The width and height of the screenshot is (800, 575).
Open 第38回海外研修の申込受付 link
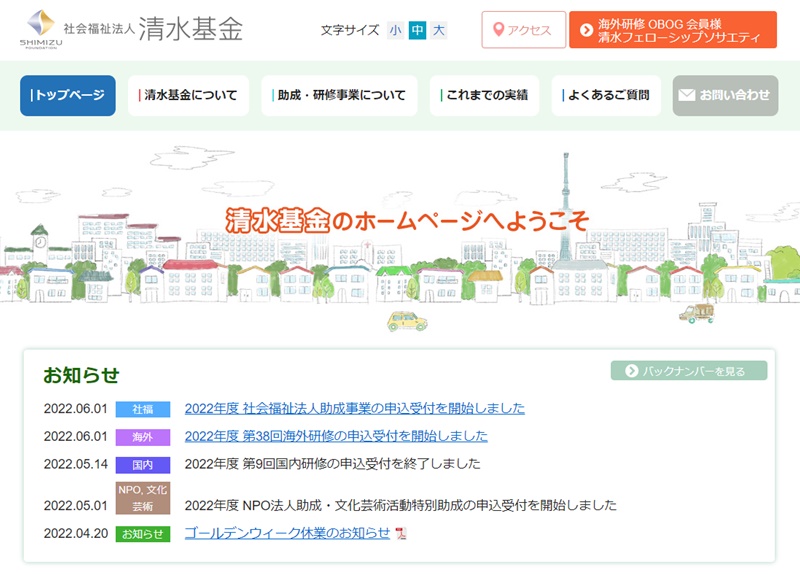(x=336, y=436)
